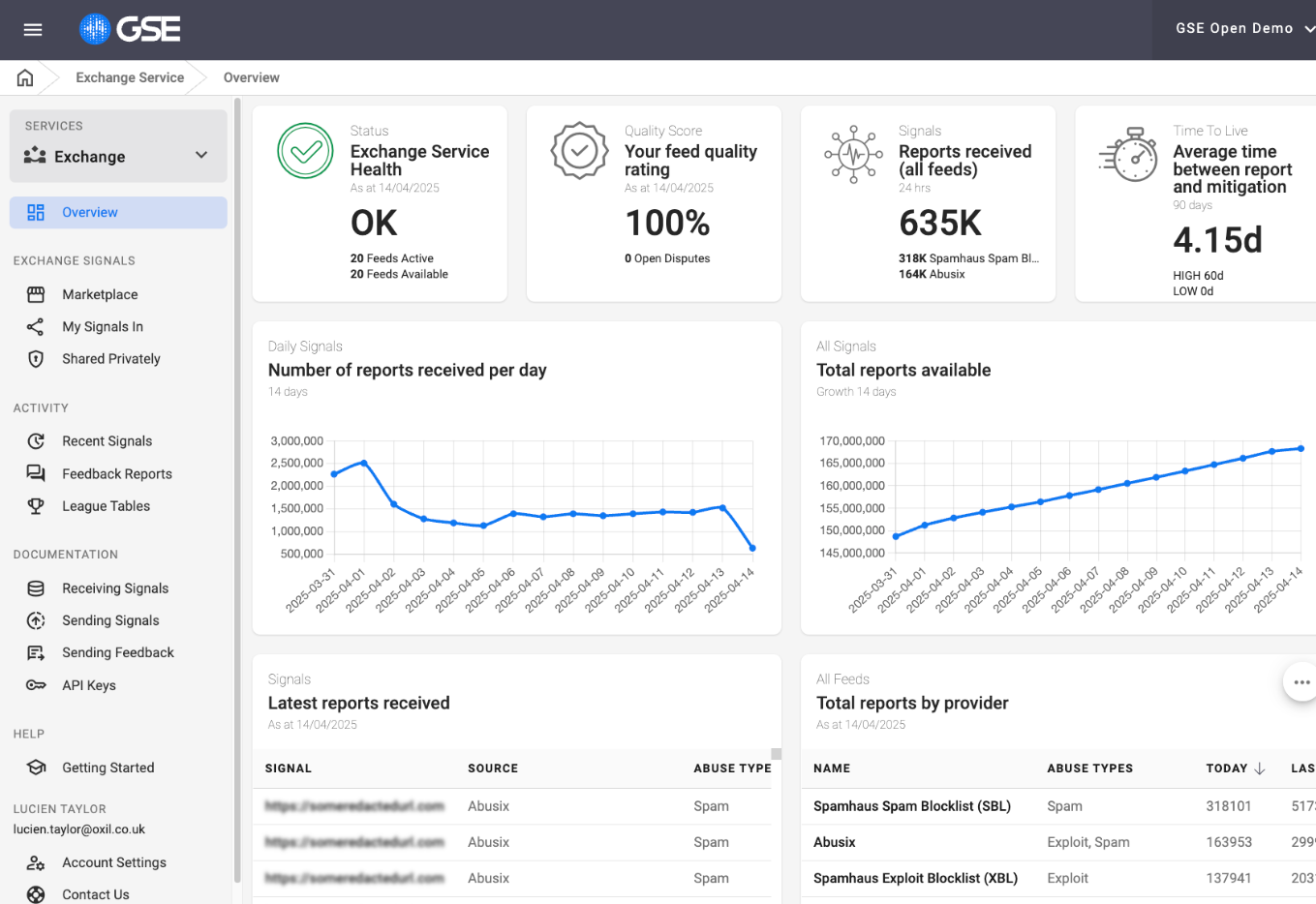Image resolution: width=1316 pixels, height=904 pixels.
Task: Click the 2025-03-31 point on total reports chart
Action: coord(896,536)
